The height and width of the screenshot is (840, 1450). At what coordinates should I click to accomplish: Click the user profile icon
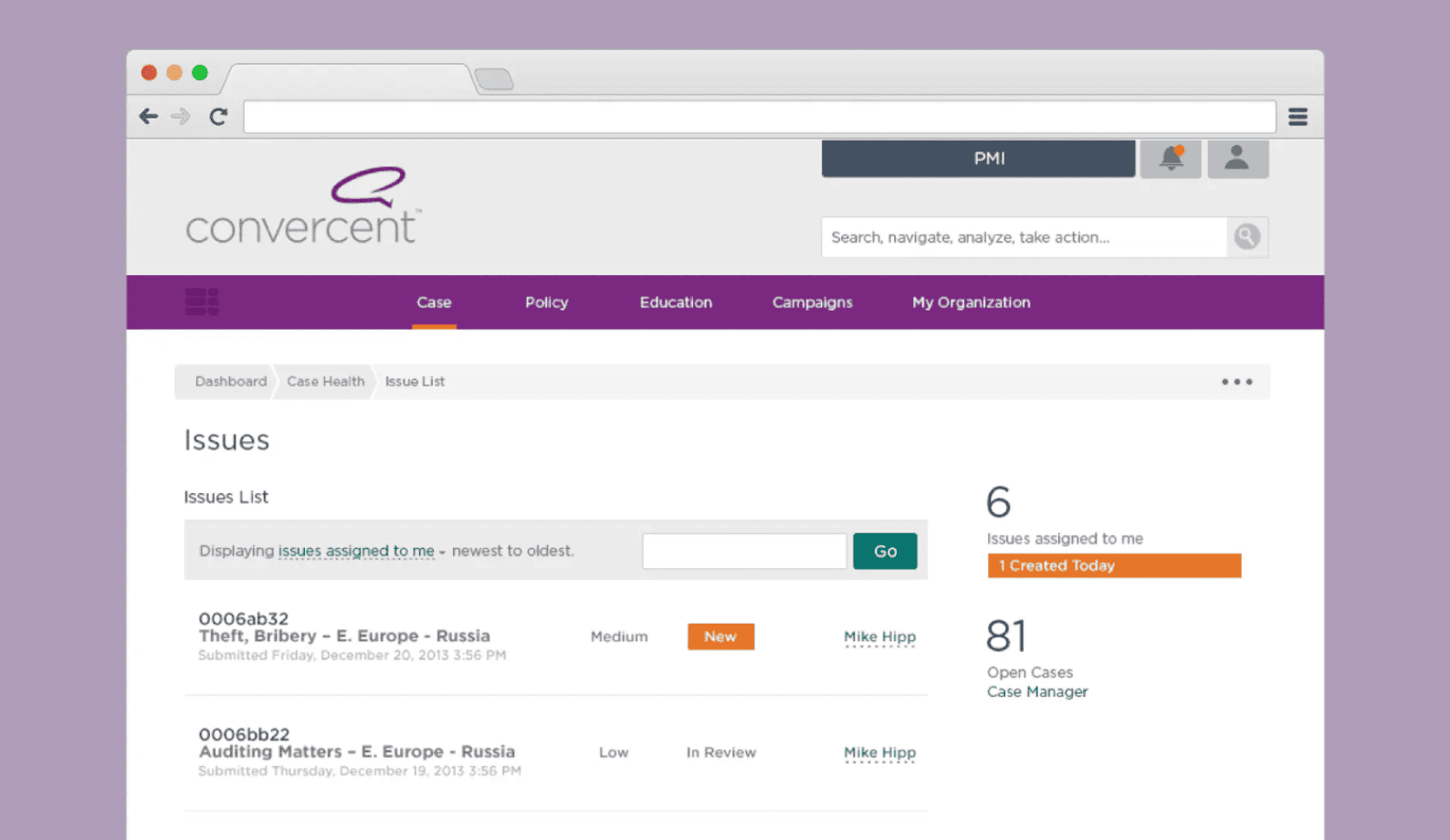[1237, 159]
